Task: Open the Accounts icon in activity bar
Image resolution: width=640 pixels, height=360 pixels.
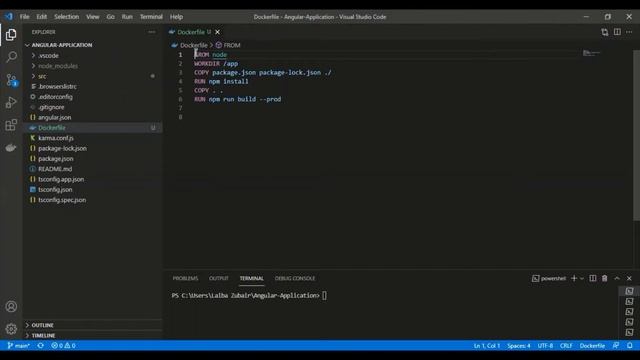Action: pos(11,307)
